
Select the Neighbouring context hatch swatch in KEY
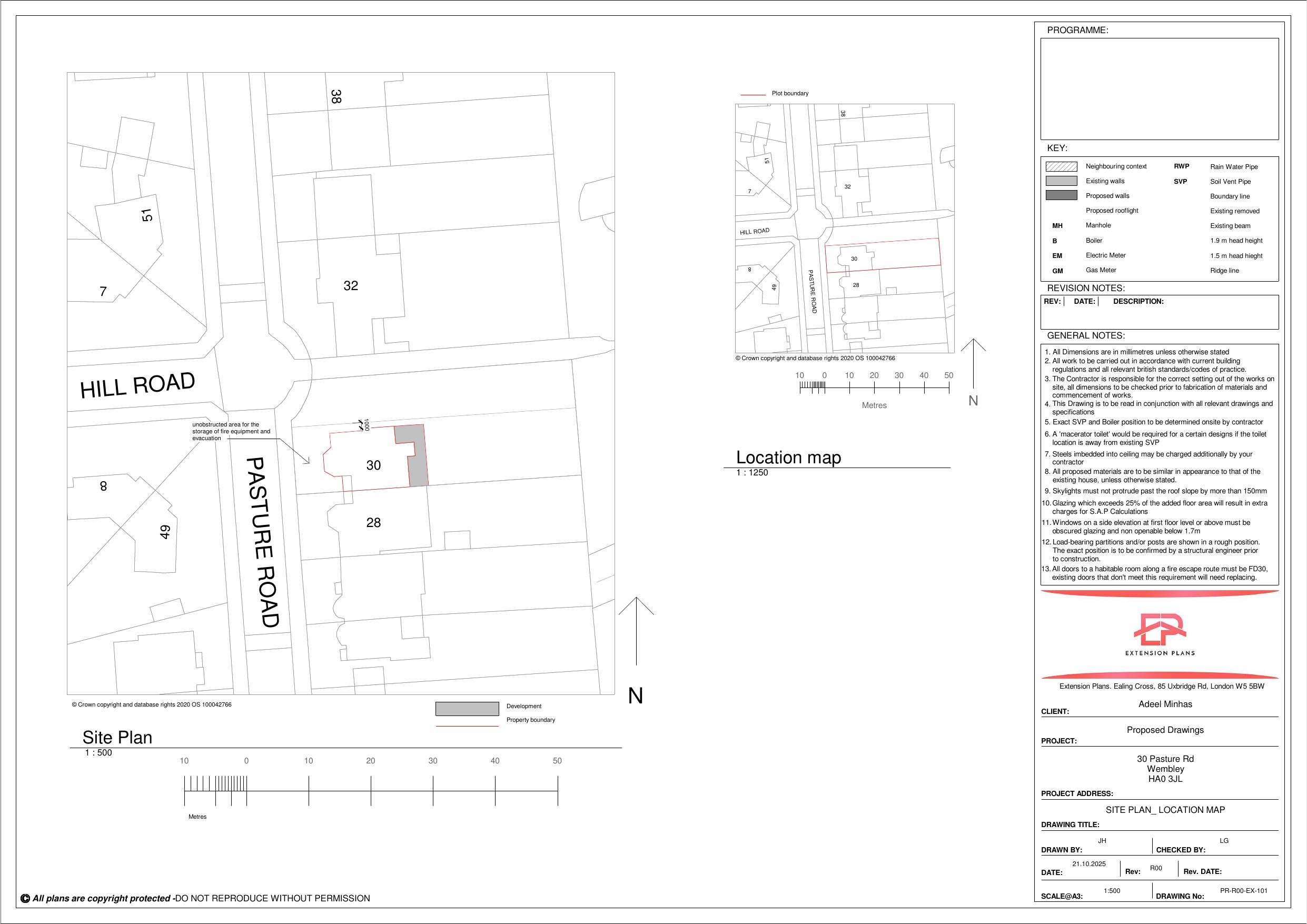1062,166
